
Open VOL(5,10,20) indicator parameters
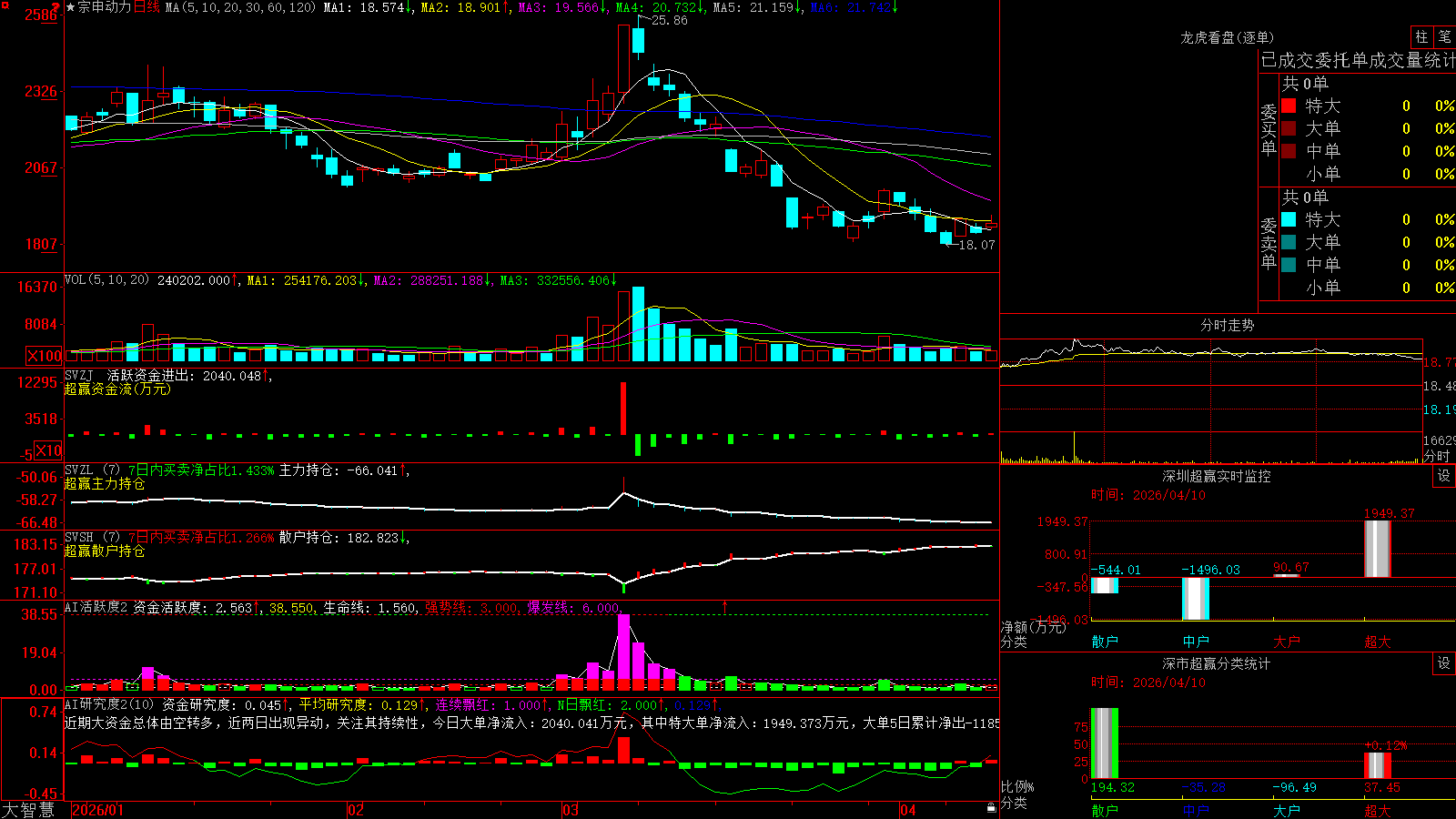pyautogui.click(x=106, y=280)
